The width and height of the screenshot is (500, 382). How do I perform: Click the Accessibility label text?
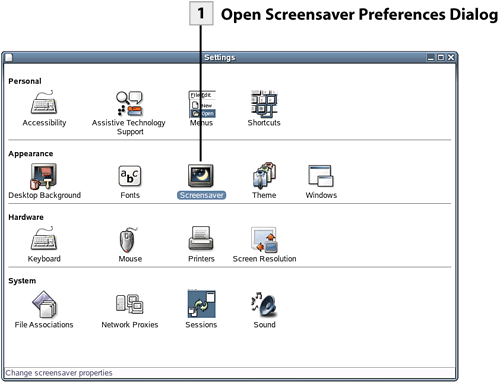[x=44, y=123]
